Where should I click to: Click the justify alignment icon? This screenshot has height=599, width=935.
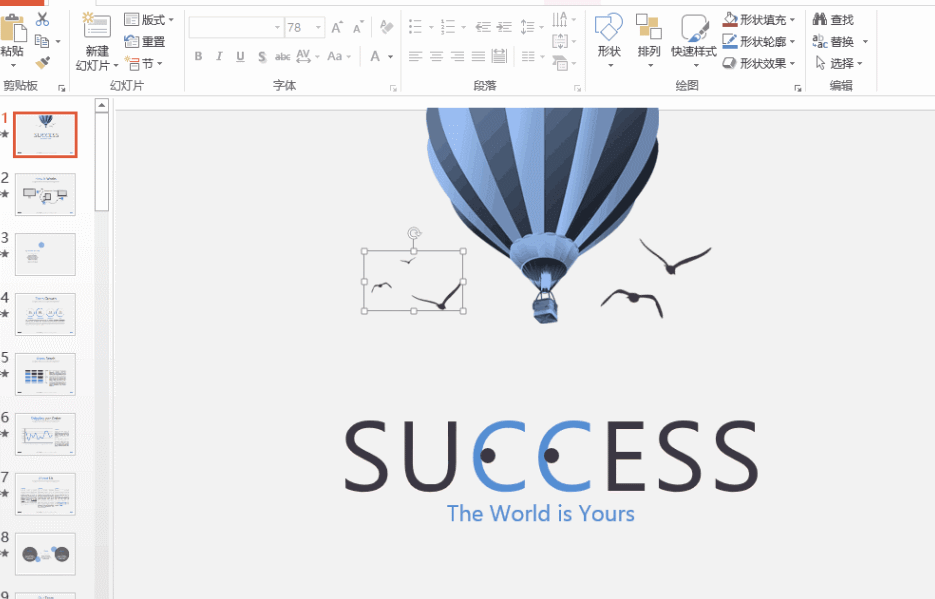(x=478, y=57)
